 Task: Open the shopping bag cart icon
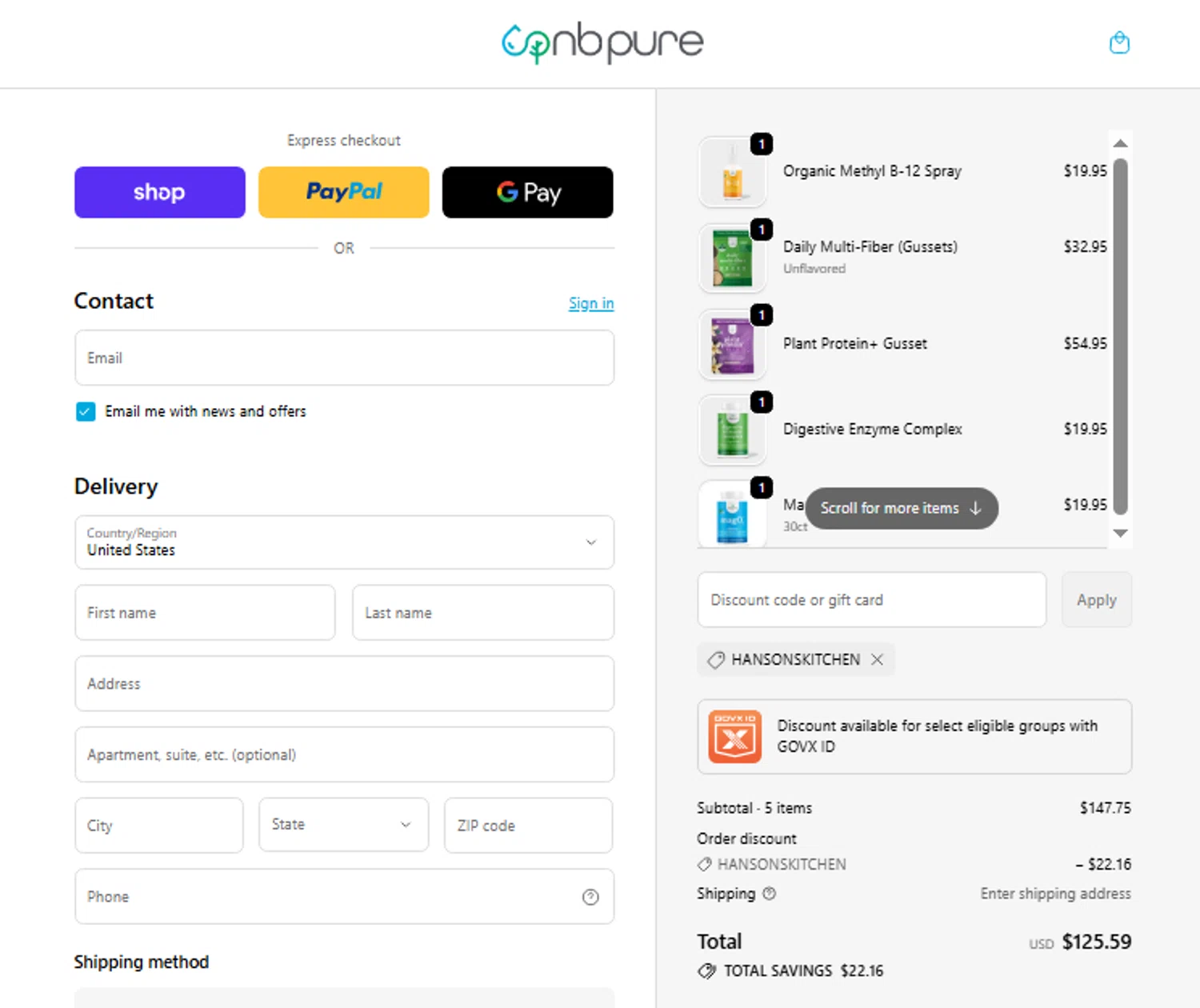1119,42
